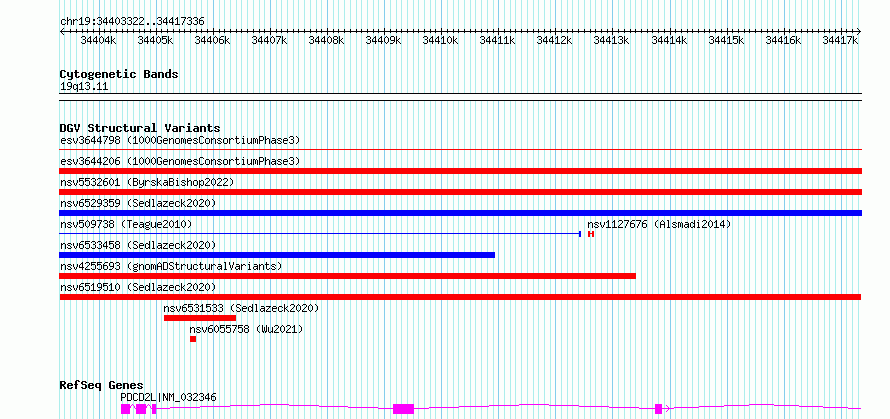Image resolution: width=890 pixels, height=419 pixels.
Task: Select the small red nsv1127676 marker
Action: pos(591,234)
